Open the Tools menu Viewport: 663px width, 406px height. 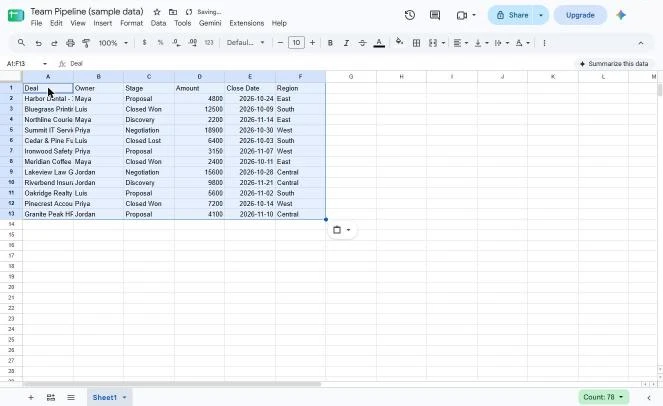coord(183,23)
